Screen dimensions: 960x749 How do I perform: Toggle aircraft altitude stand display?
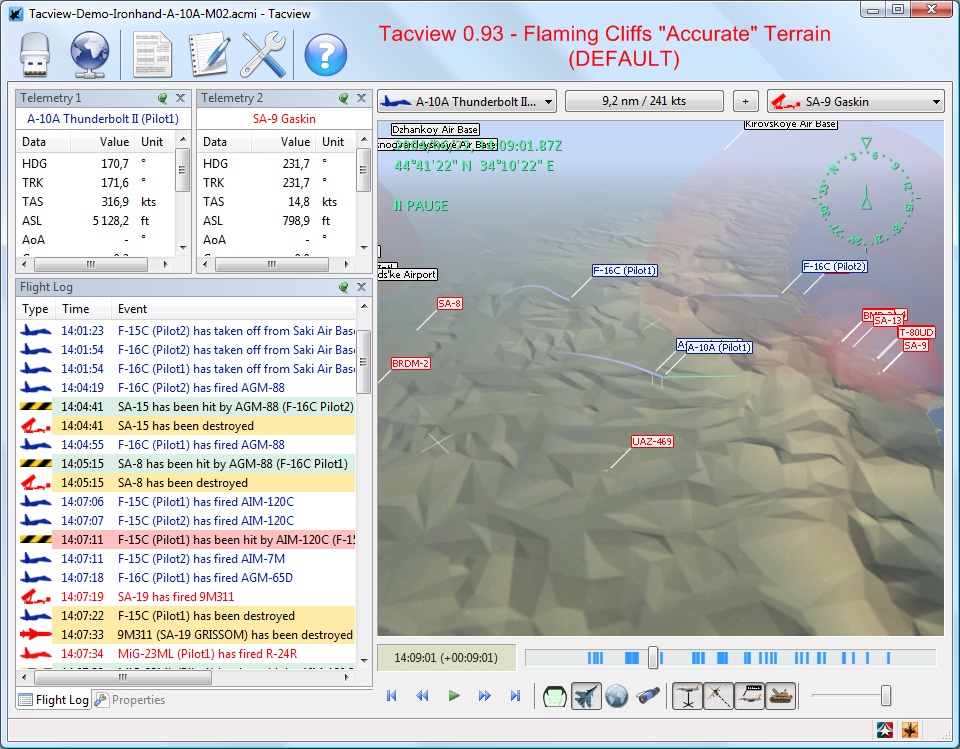click(x=688, y=696)
